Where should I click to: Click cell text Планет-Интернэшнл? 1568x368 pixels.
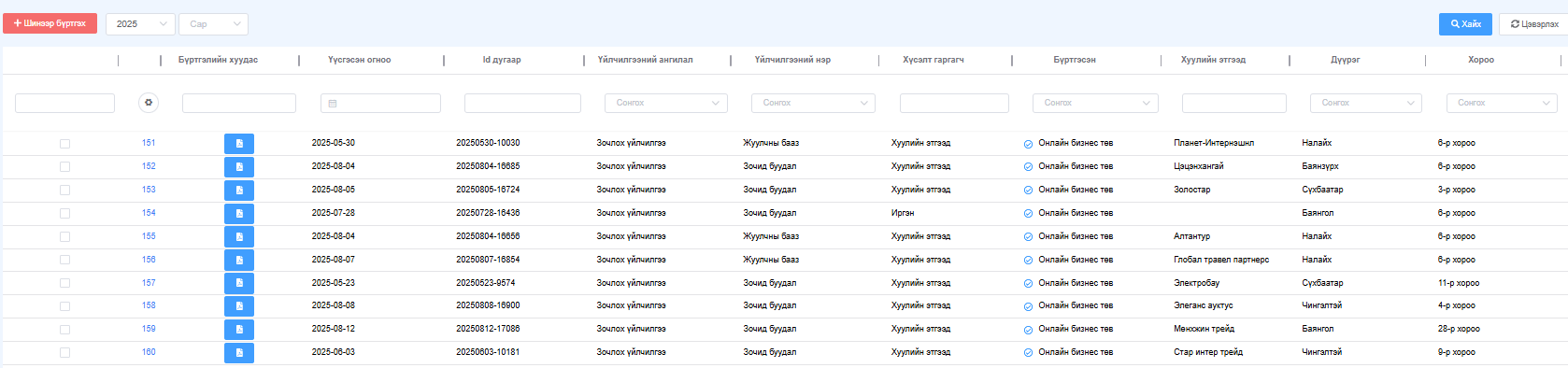click(x=1214, y=143)
